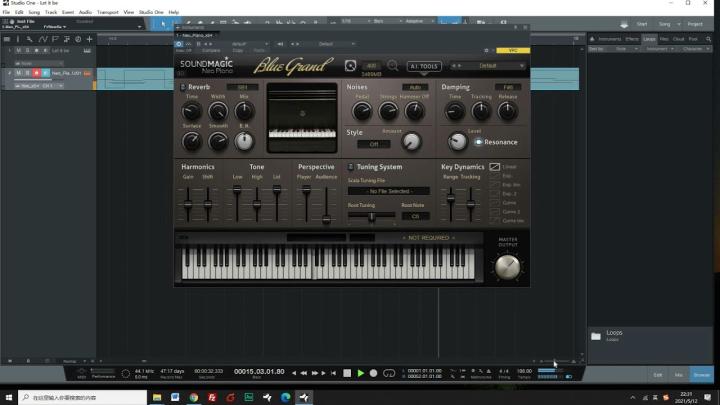
Task: Click the track list icon
Action: tap(6, 39)
